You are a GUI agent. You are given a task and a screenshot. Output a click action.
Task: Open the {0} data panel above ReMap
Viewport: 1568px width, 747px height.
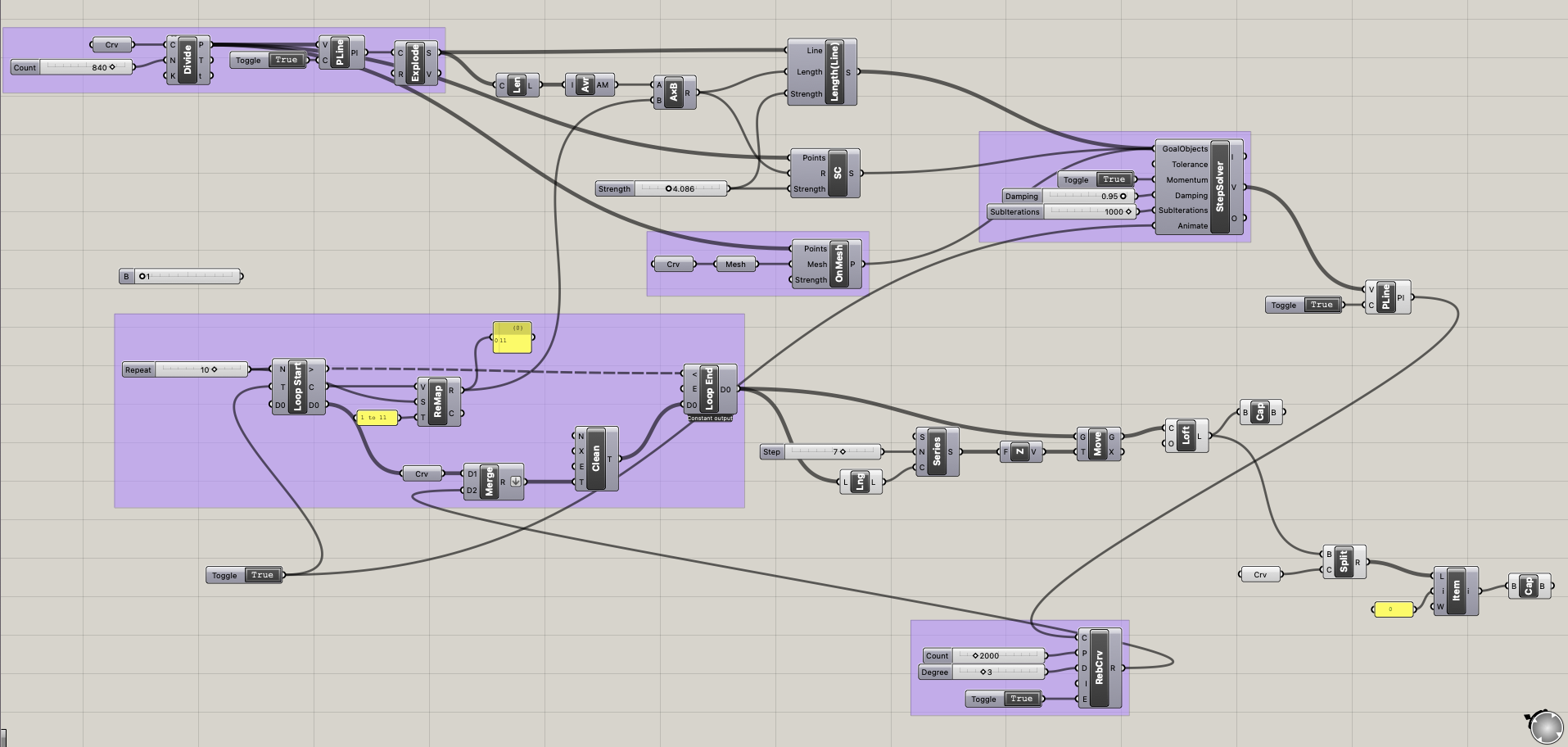(x=511, y=335)
